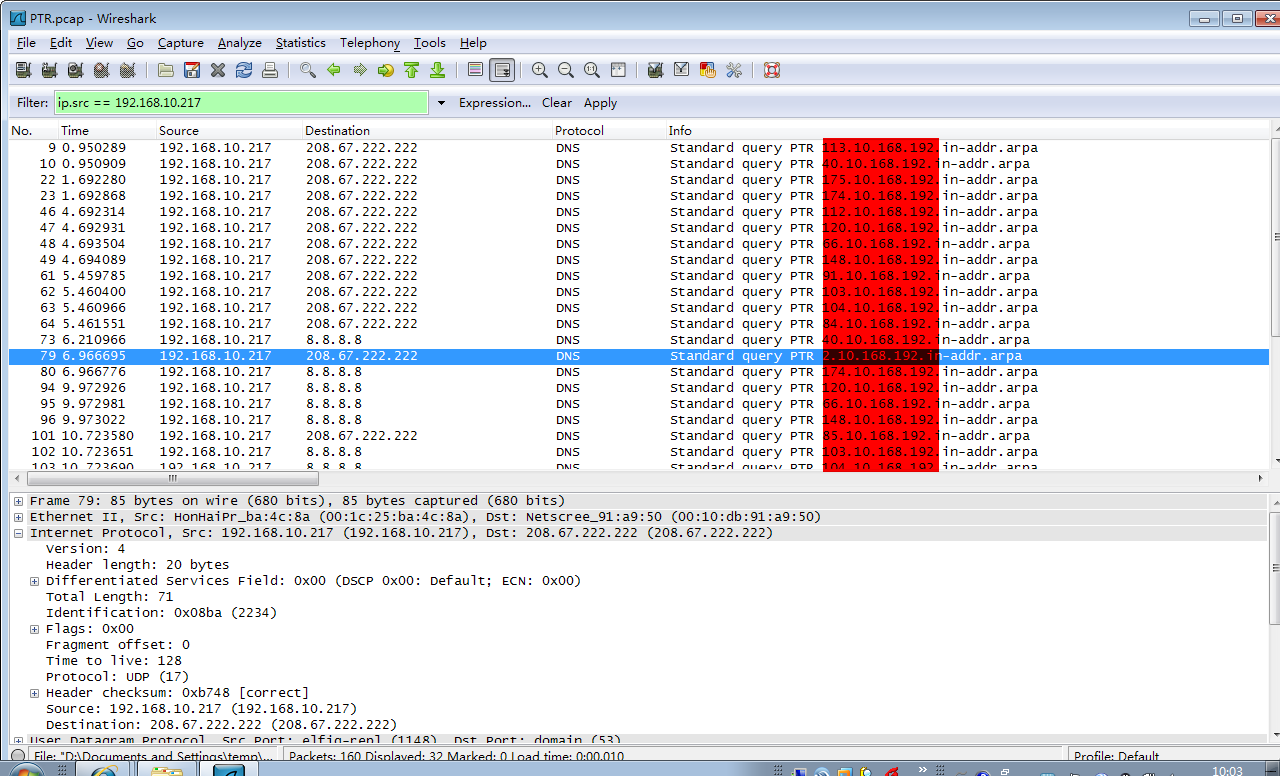Click the Zoom in toolbar icon
This screenshot has height=776, width=1280.
click(540, 70)
